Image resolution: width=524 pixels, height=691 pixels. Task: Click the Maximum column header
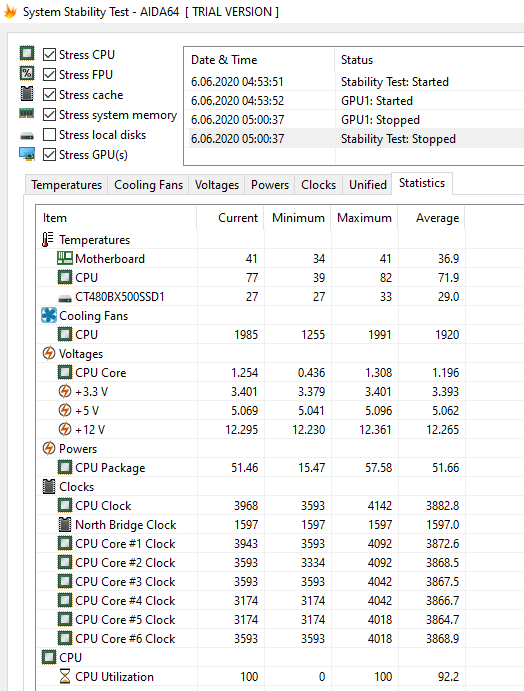[x=364, y=218]
